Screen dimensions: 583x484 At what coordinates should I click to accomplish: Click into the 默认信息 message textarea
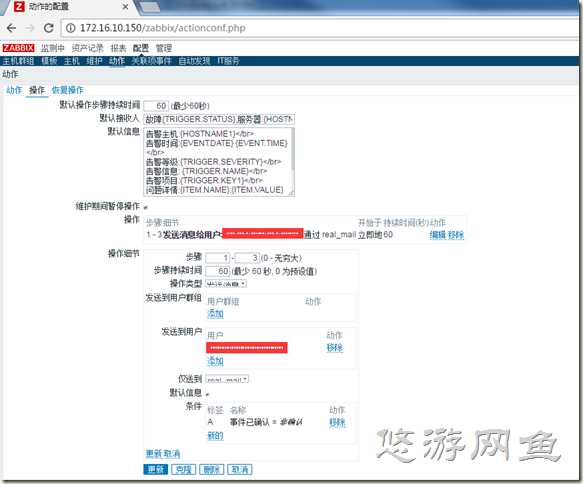(218, 161)
